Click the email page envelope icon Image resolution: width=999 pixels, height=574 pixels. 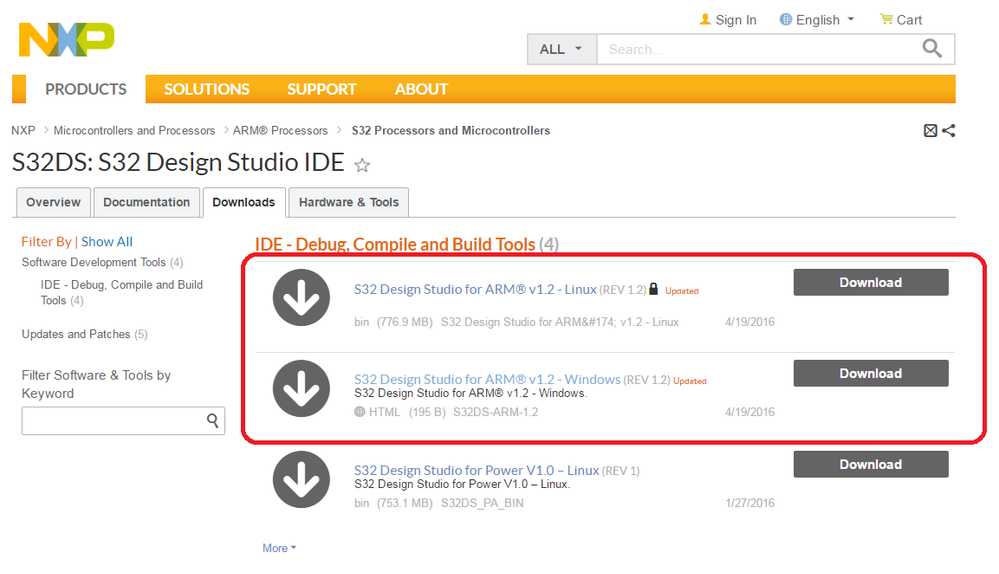coord(930,131)
